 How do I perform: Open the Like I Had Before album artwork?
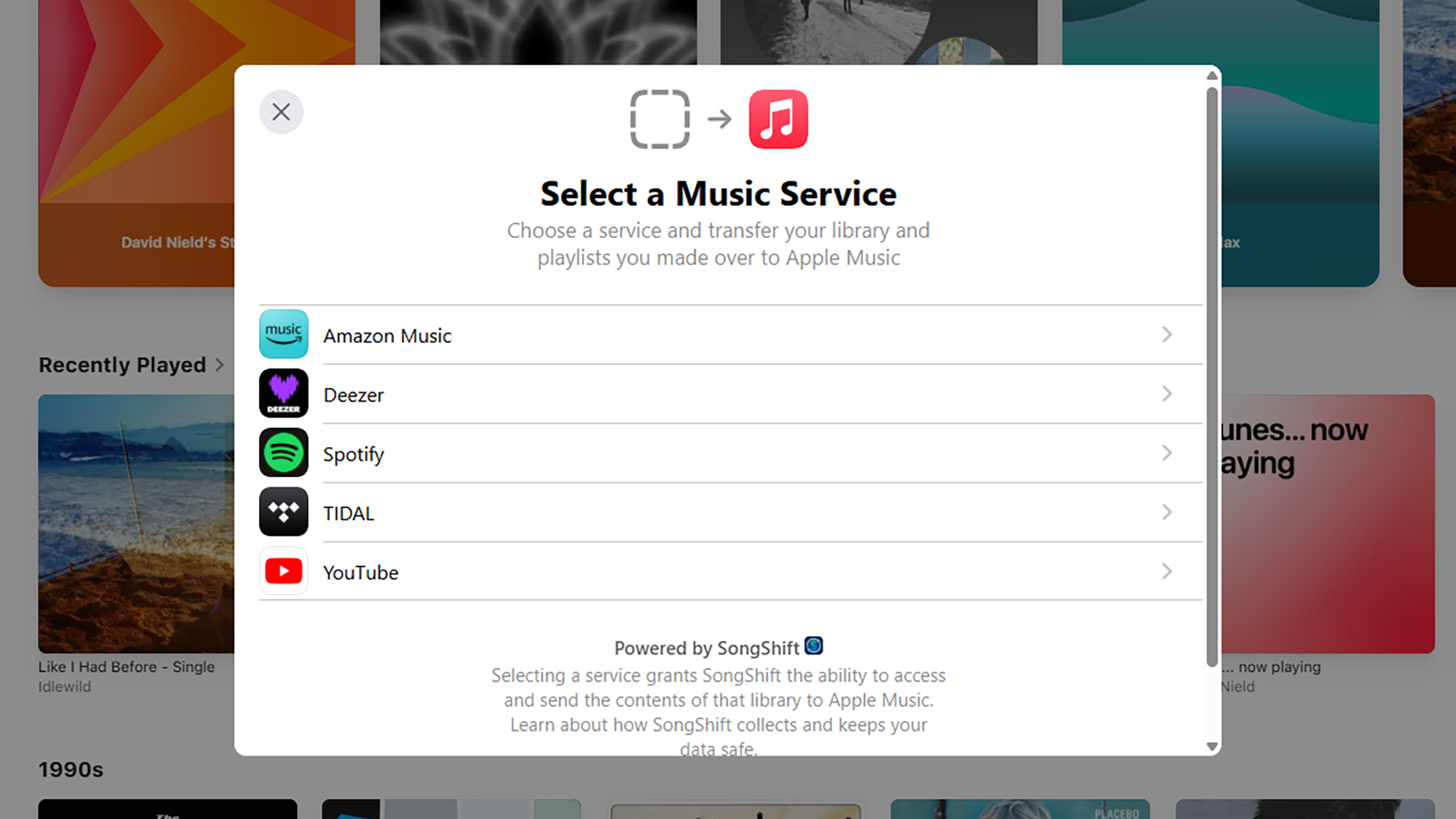(x=137, y=523)
